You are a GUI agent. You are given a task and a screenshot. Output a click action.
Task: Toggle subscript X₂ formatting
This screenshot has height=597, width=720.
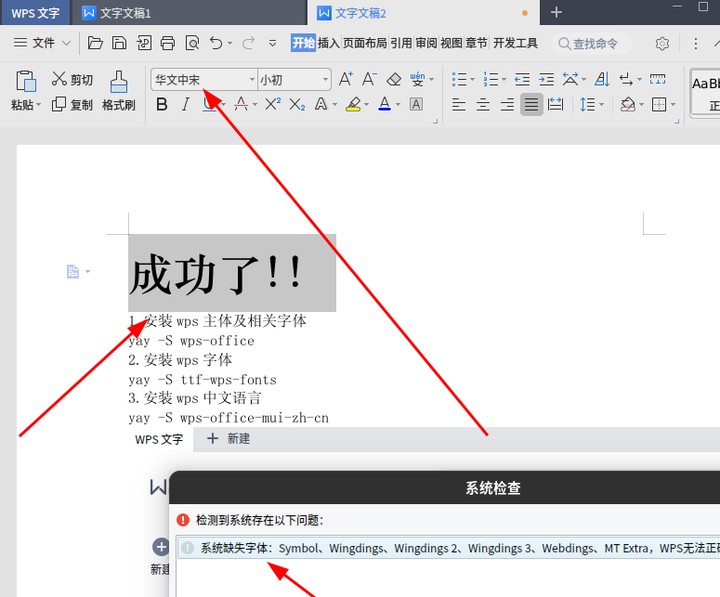pyautogui.click(x=297, y=105)
